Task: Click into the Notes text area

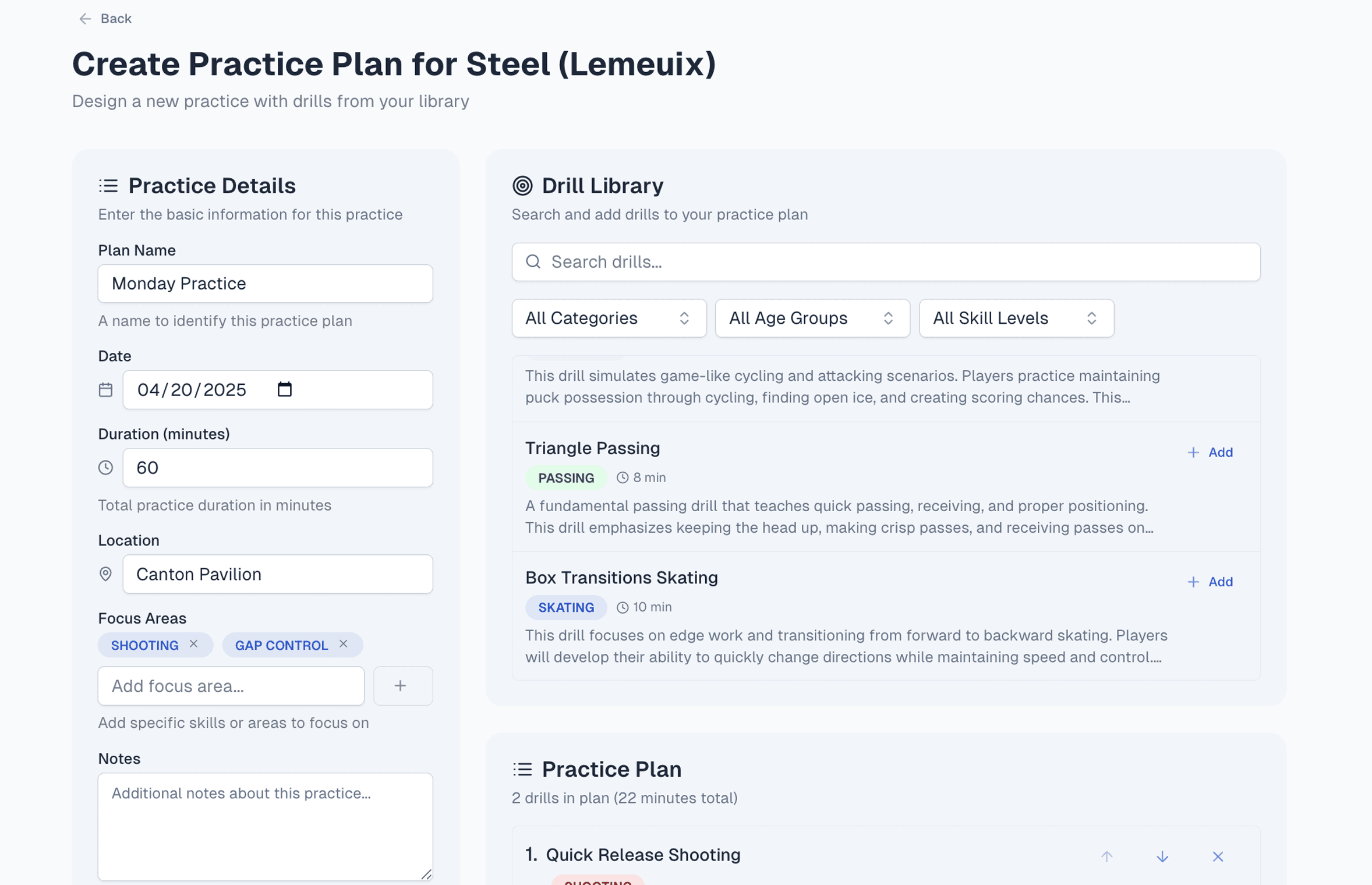Action: 265,826
